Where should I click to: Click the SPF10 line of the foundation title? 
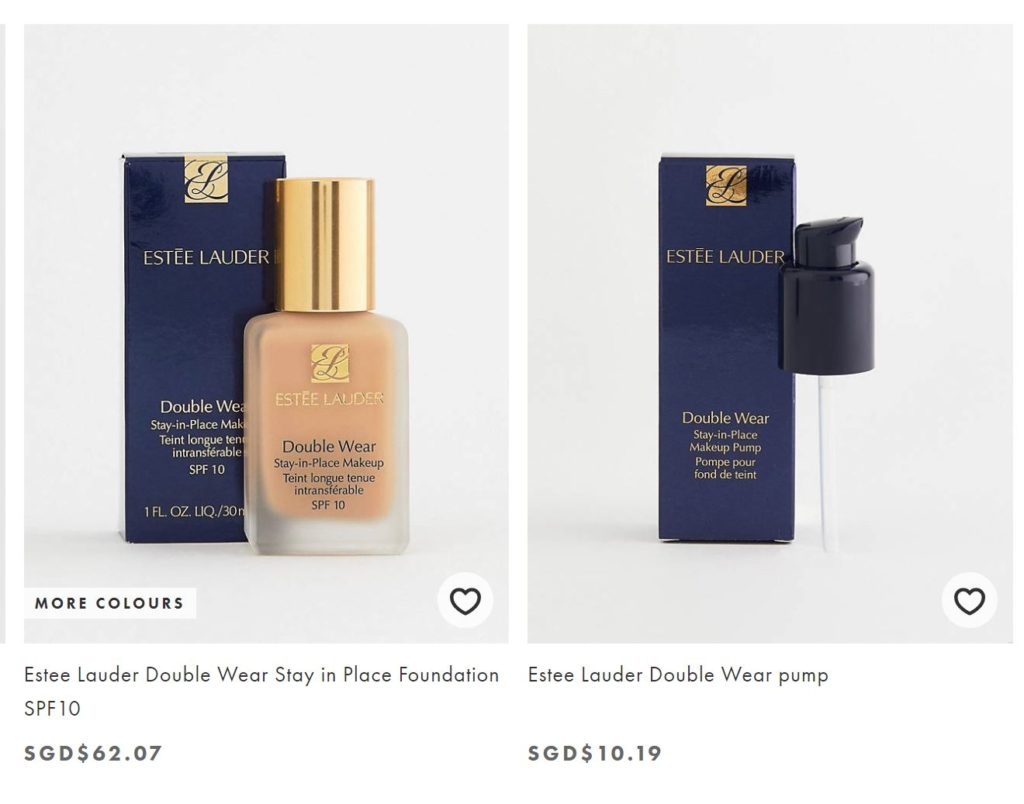[52, 709]
